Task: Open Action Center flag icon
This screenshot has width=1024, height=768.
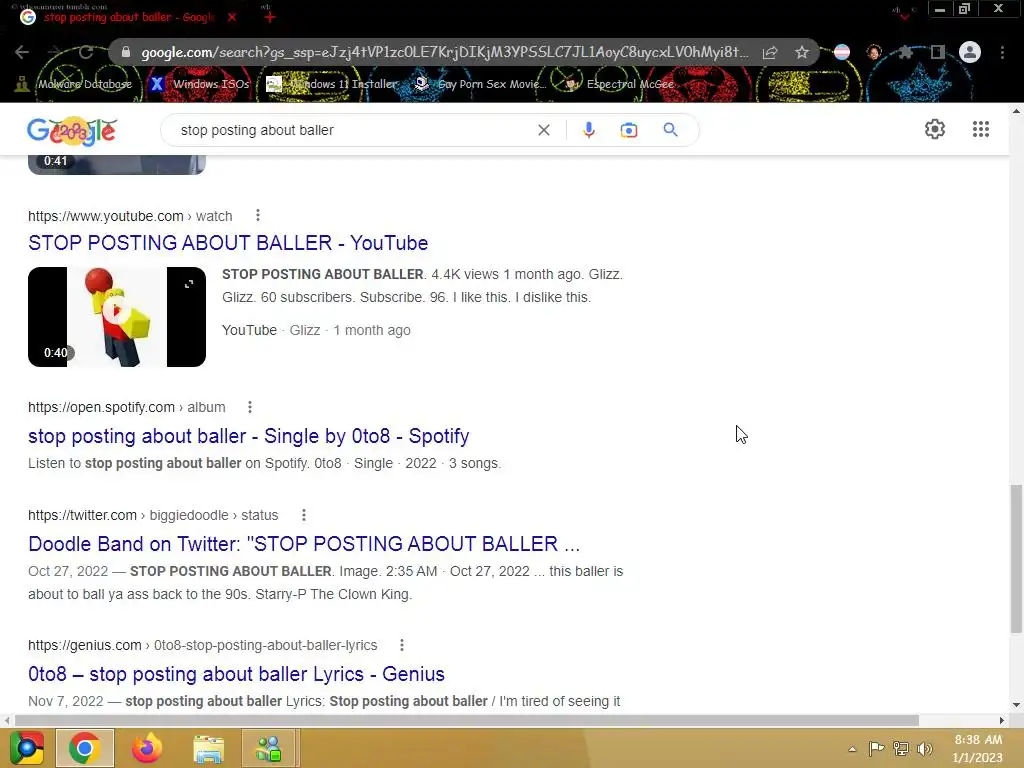Action: [876, 748]
